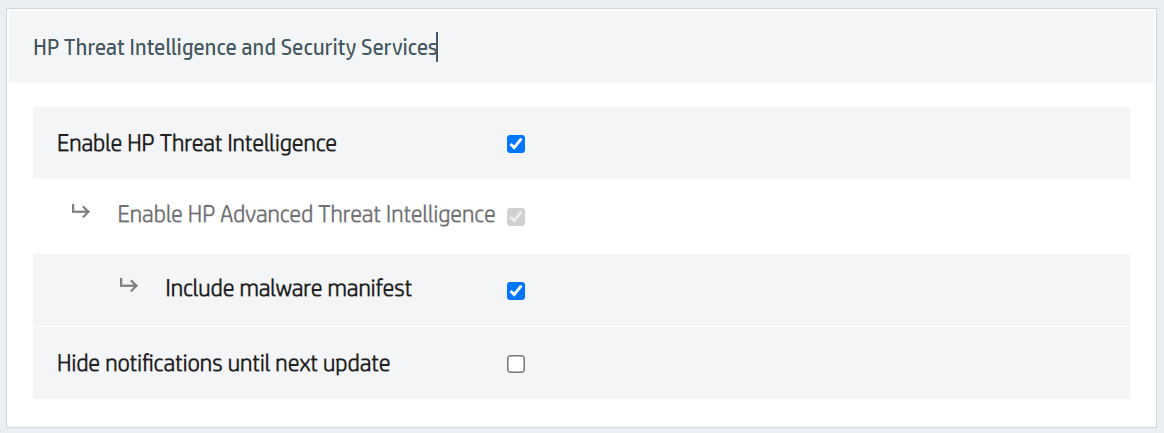The height and width of the screenshot is (433, 1164).
Task: Click the word "update" in the last setting
Action: (x=359, y=363)
